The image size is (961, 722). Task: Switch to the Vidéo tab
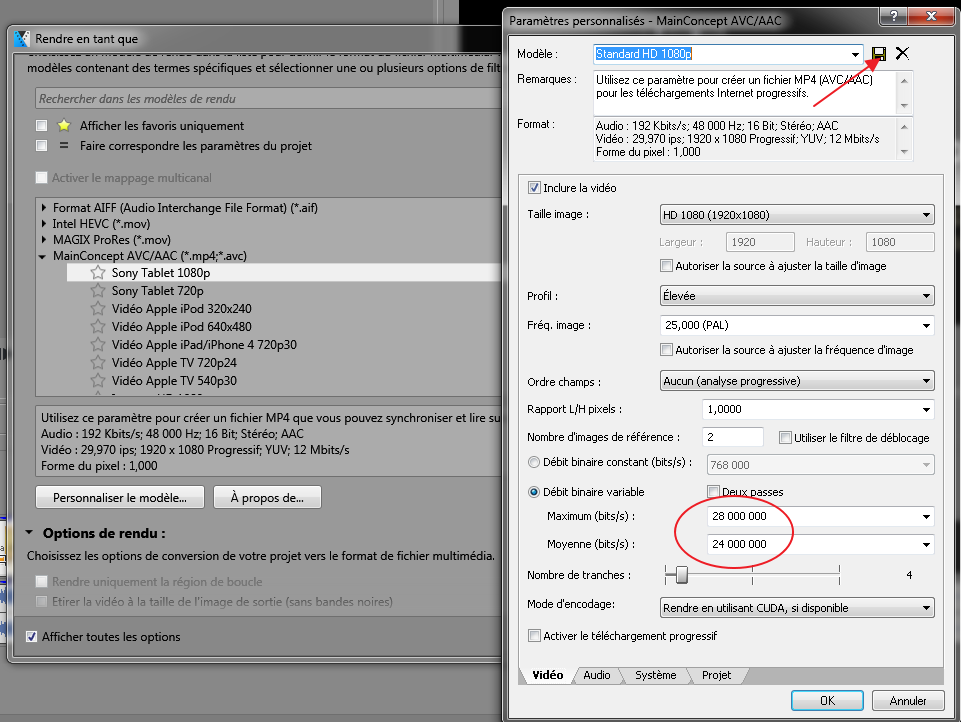pyautogui.click(x=547, y=675)
